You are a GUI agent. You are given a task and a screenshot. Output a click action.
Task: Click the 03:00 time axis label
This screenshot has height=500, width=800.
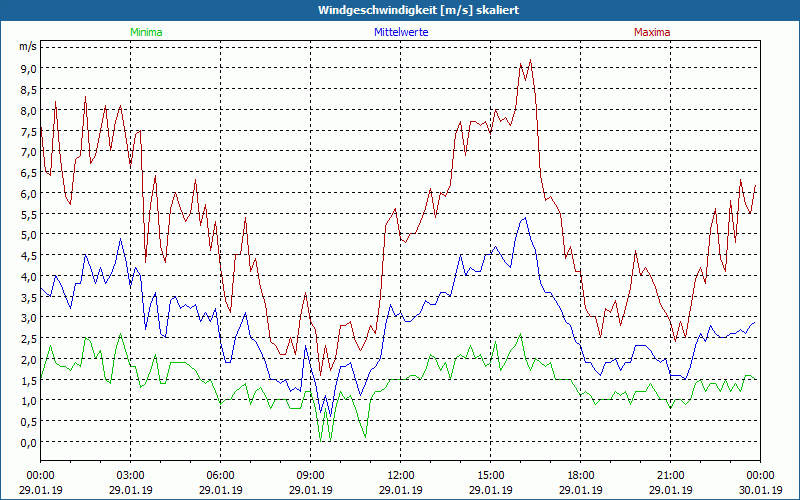pyautogui.click(x=131, y=475)
